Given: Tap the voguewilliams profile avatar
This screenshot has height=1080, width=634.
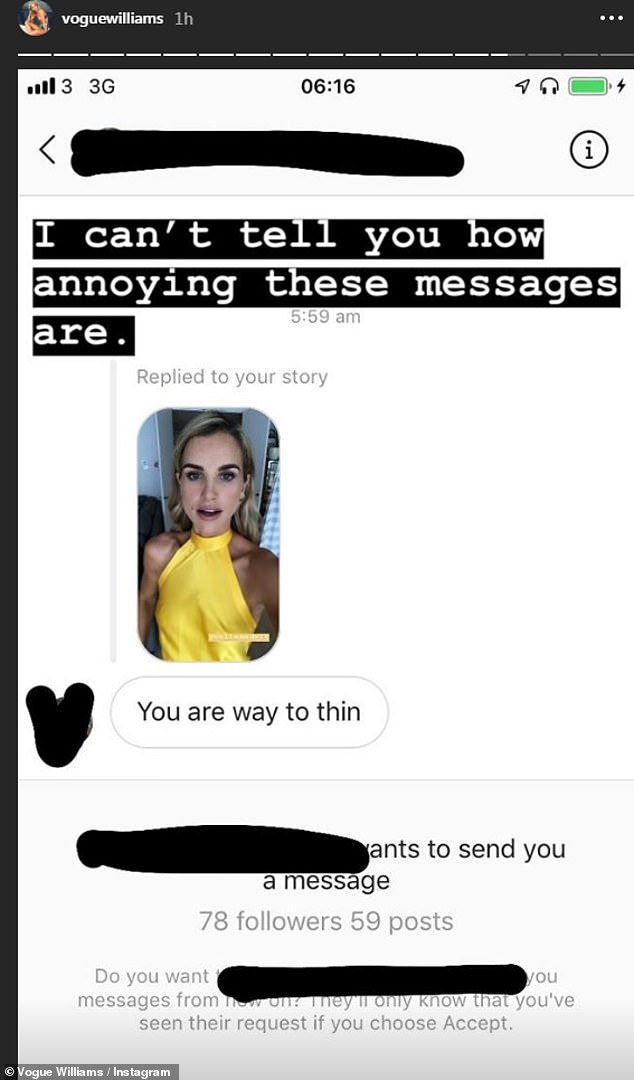Looking at the screenshot, I should coord(36,18).
